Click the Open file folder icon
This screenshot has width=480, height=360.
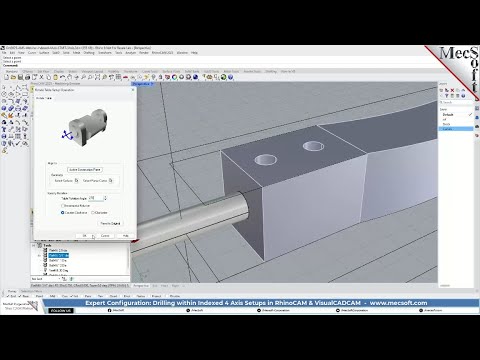click(x=13, y=77)
